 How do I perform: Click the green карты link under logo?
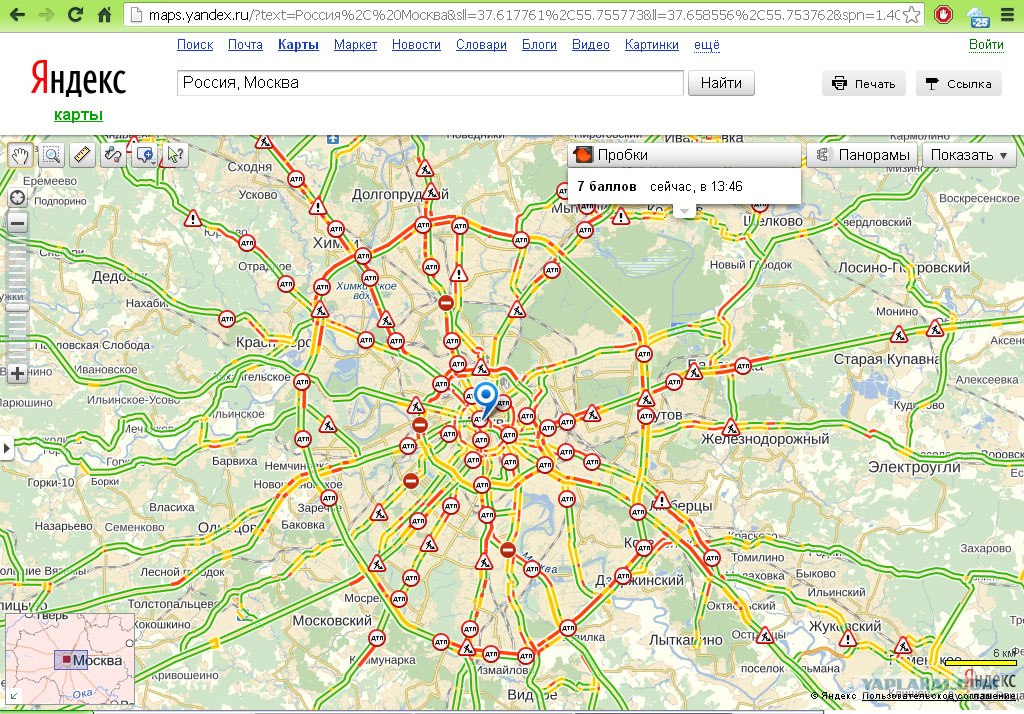78,115
